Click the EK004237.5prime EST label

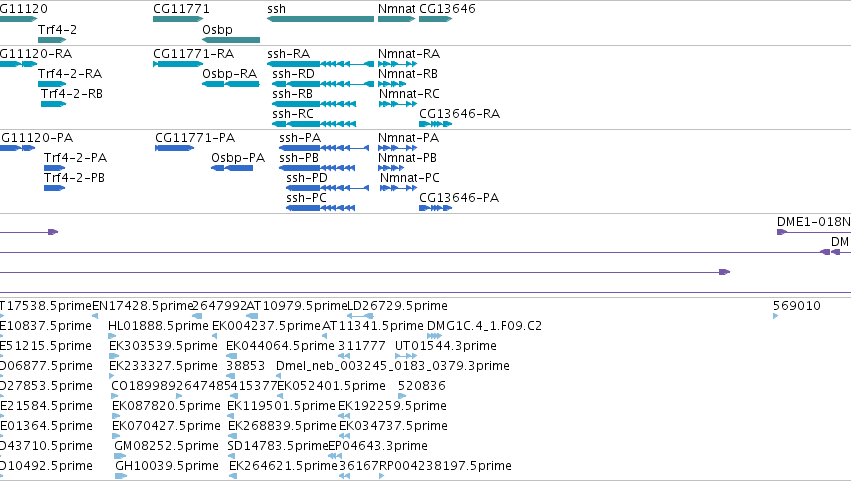coord(266,326)
